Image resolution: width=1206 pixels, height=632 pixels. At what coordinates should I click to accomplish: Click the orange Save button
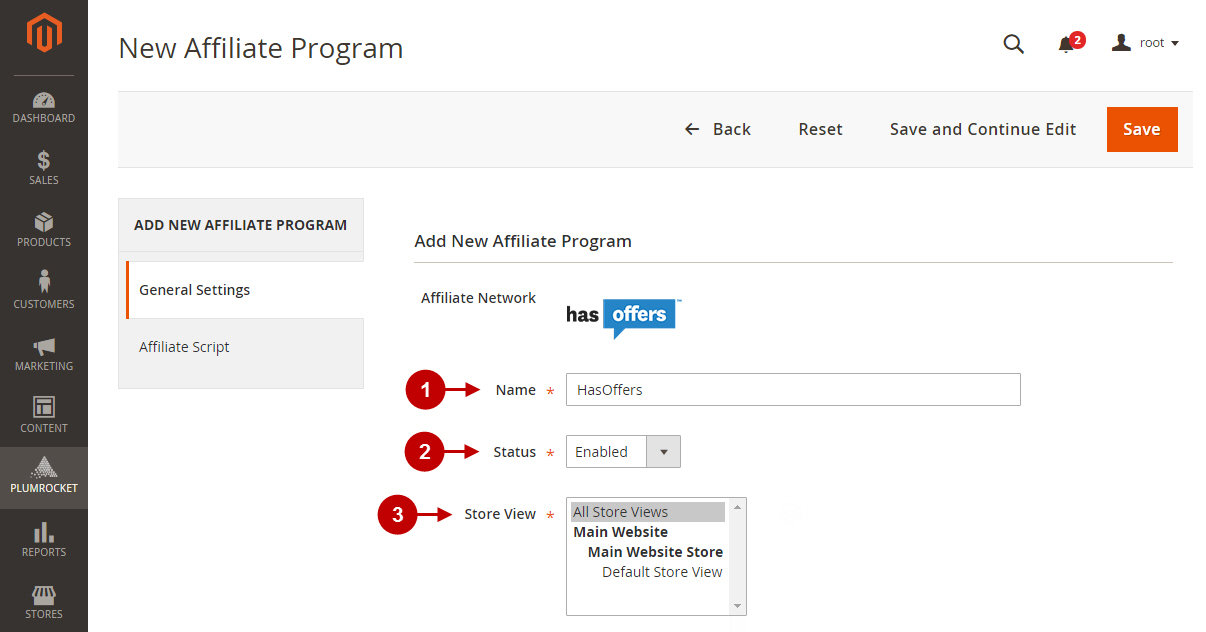1142,129
